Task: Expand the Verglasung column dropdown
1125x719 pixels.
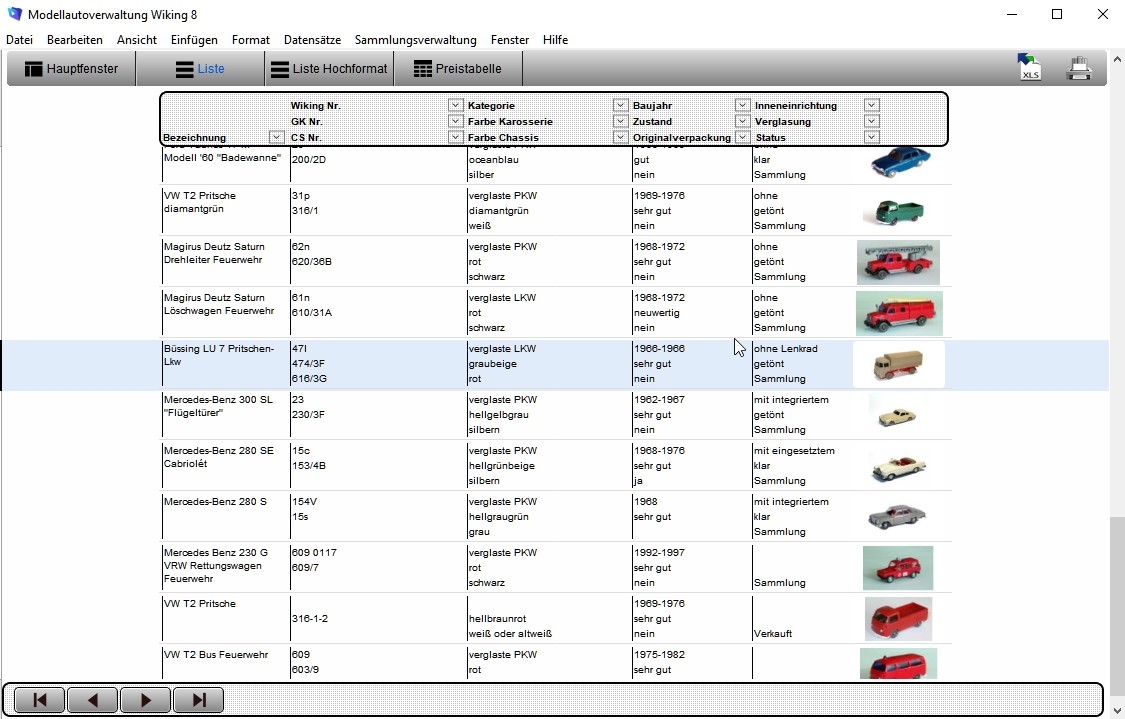Action: [x=871, y=121]
